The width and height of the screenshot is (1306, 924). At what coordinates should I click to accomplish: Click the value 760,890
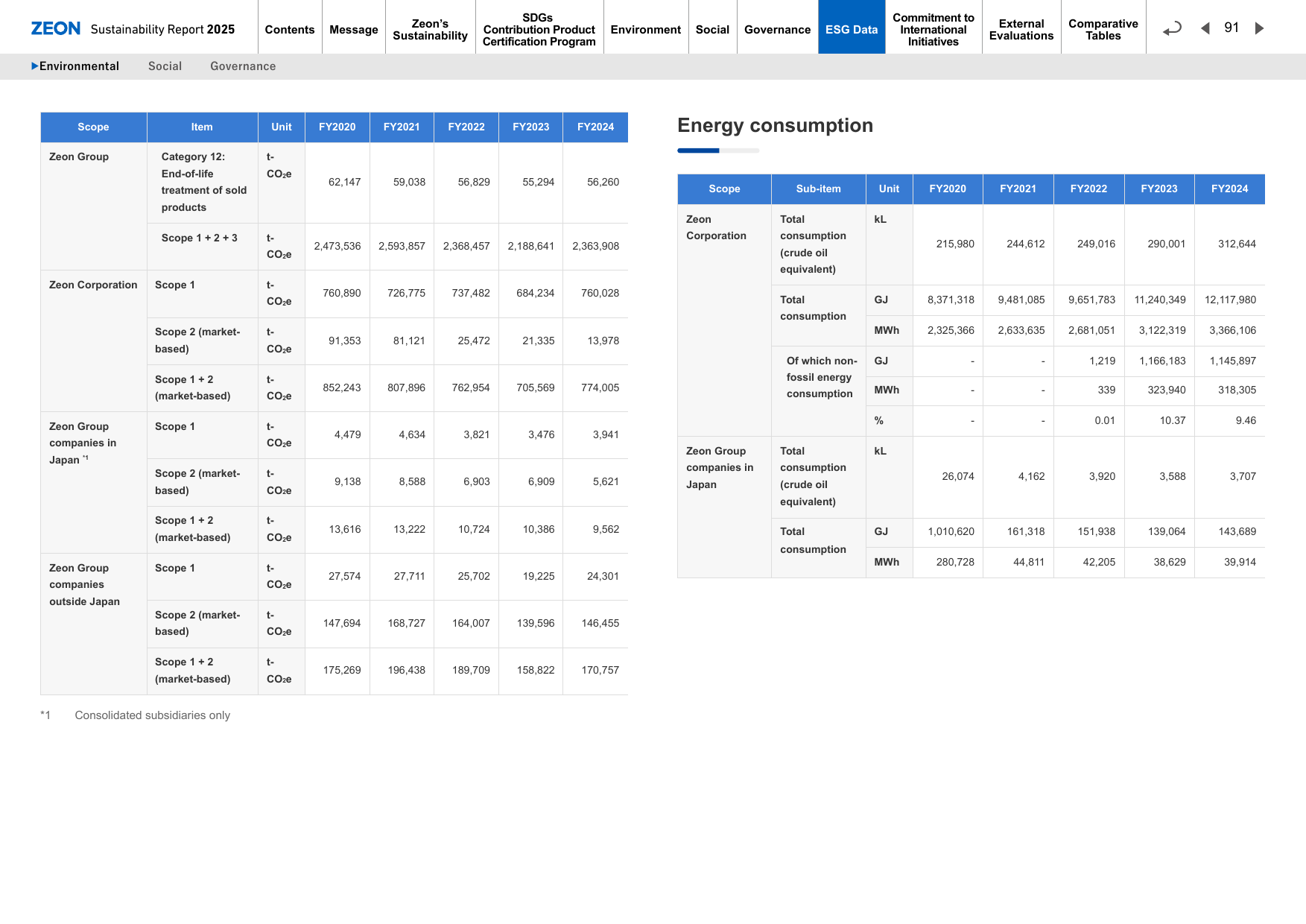pyautogui.click(x=342, y=293)
